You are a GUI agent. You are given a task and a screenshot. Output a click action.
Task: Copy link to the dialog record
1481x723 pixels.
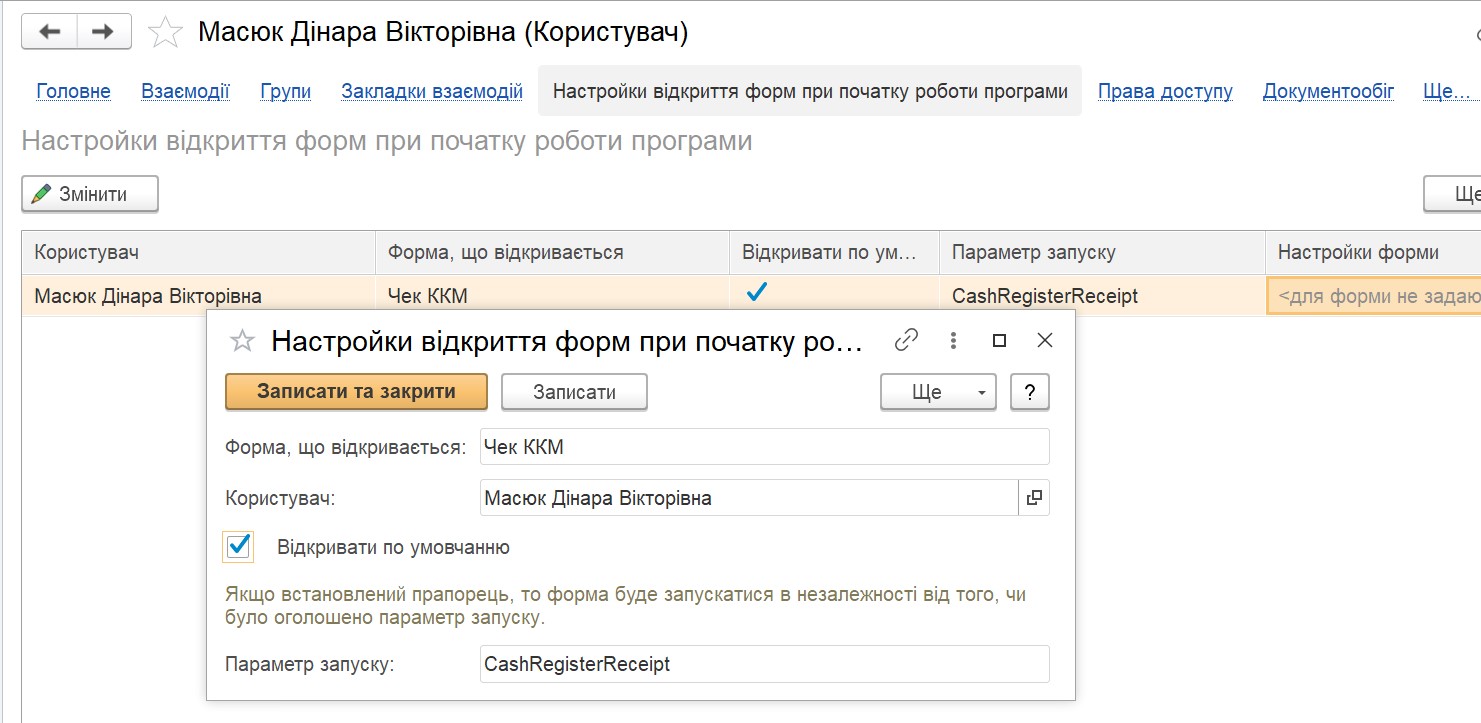tap(906, 340)
